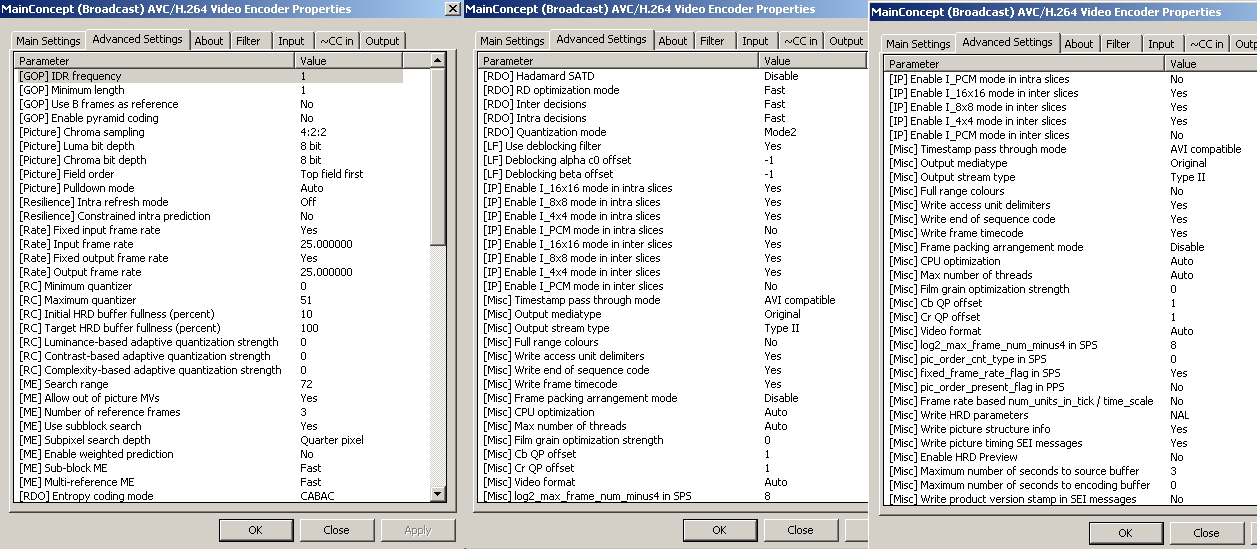Viewport: 1257px width, 549px height.
Task: Select [Misc] pic_order_present_flag in PPS row
Action: coord(1070,387)
